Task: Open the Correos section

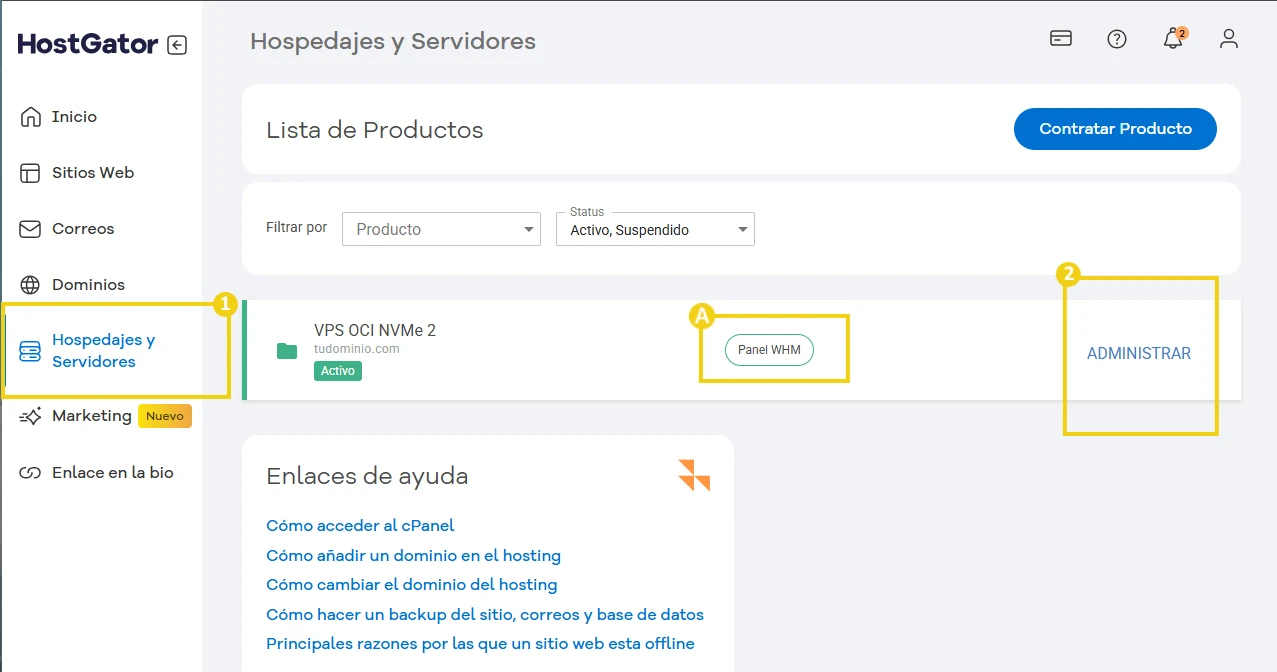Action: [x=83, y=228]
